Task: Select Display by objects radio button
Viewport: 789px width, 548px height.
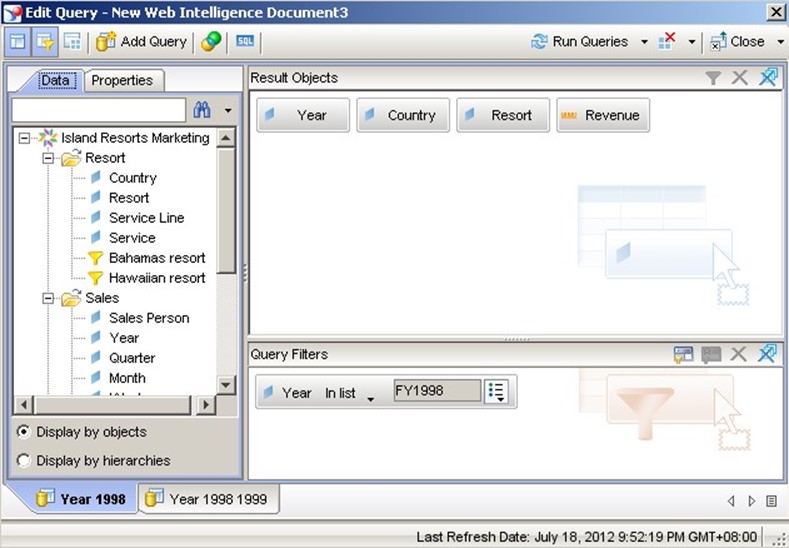Action: (x=23, y=432)
